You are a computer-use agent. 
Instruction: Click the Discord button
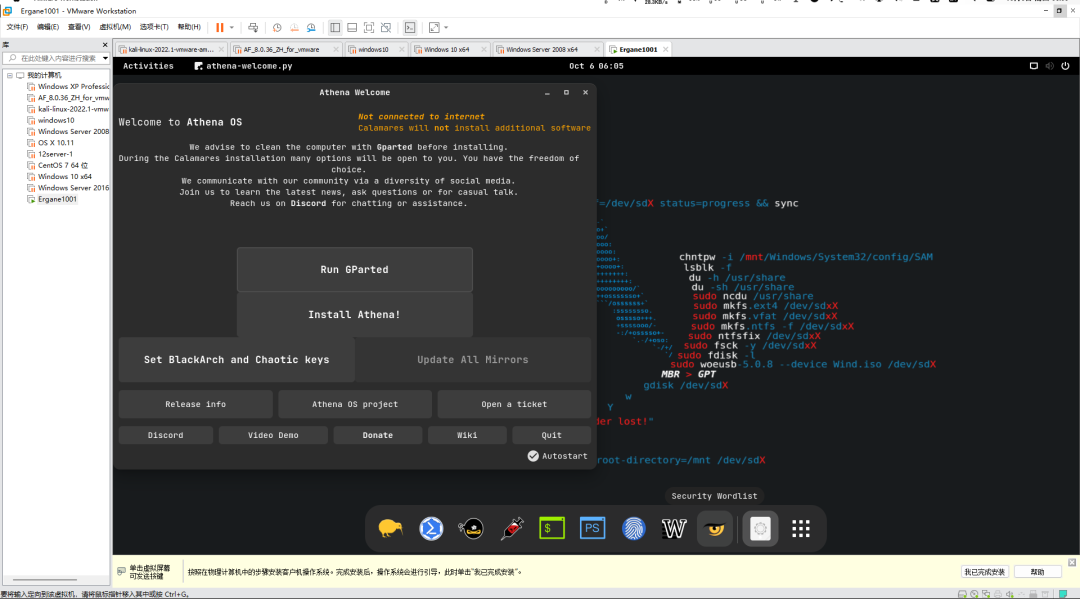(165, 435)
